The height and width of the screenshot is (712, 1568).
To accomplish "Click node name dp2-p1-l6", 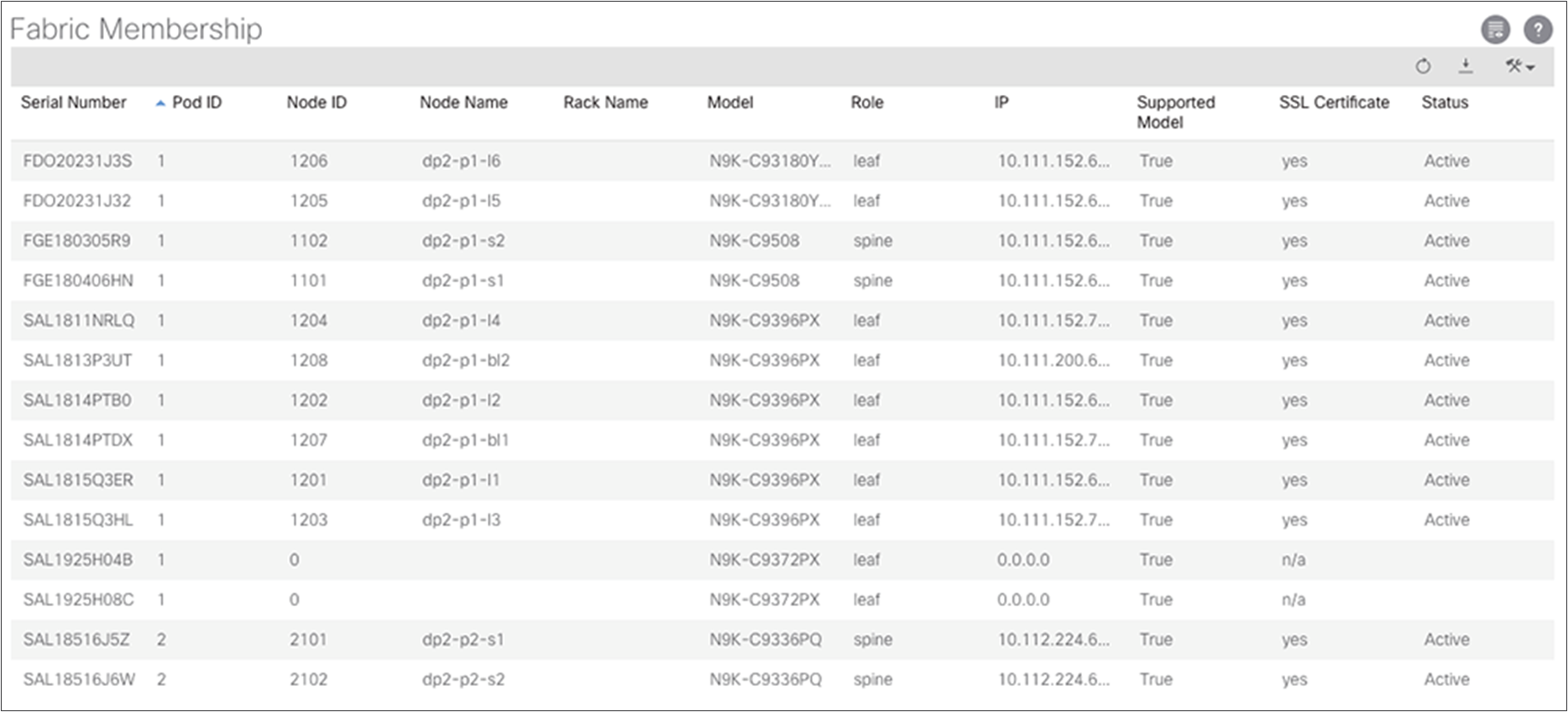I will pyautogui.click(x=461, y=161).
